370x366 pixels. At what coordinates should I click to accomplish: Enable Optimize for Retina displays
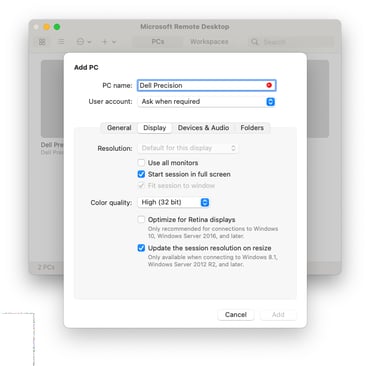click(141, 219)
